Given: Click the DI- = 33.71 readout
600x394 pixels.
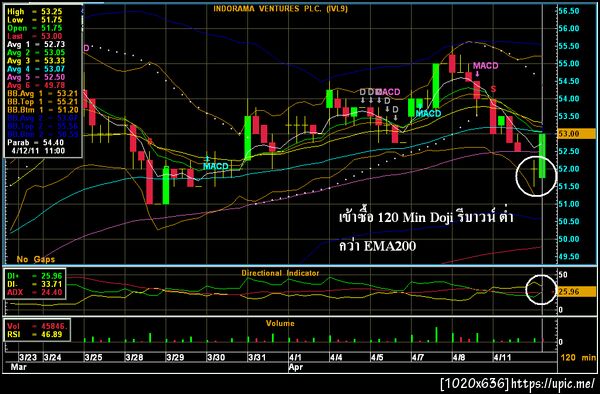Looking at the screenshot, I should pyautogui.click(x=34, y=284).
